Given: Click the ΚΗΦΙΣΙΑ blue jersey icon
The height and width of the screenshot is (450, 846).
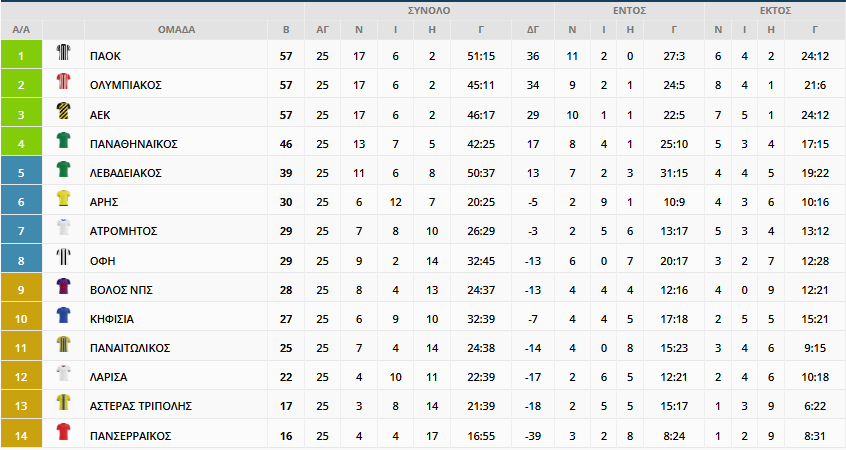Looking at the screenshot, I should point(63,315).
